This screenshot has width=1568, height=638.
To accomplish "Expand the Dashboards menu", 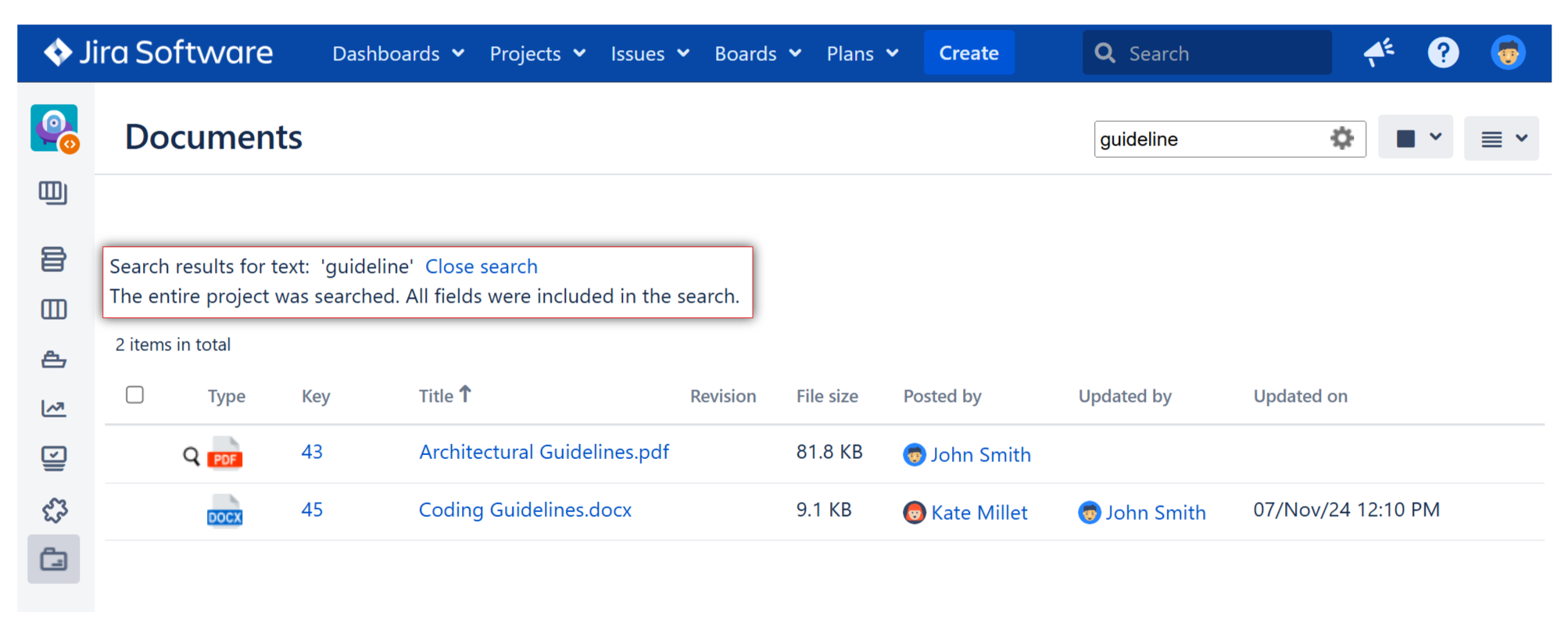I will (x=399, y=53).
